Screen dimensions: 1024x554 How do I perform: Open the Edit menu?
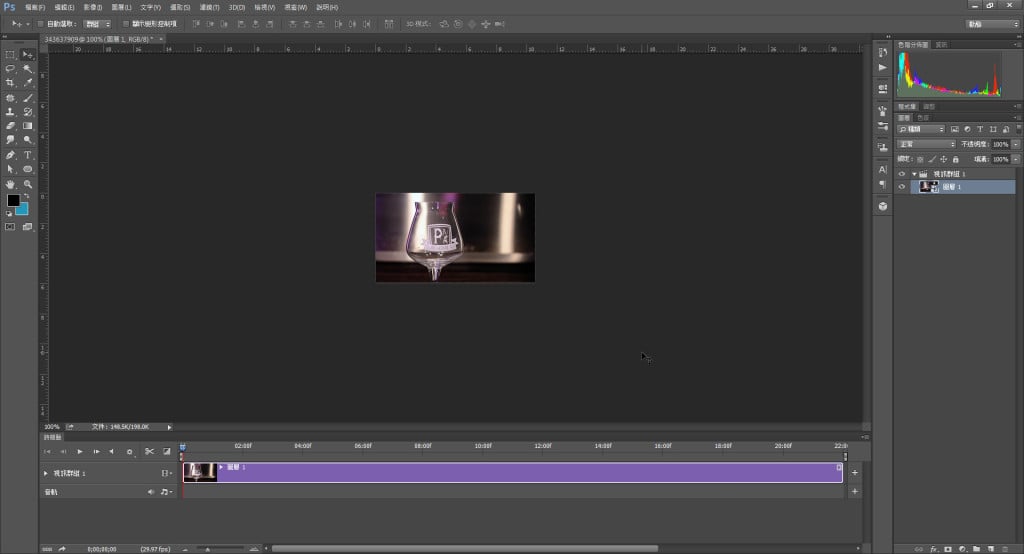(x=64, y=7)
